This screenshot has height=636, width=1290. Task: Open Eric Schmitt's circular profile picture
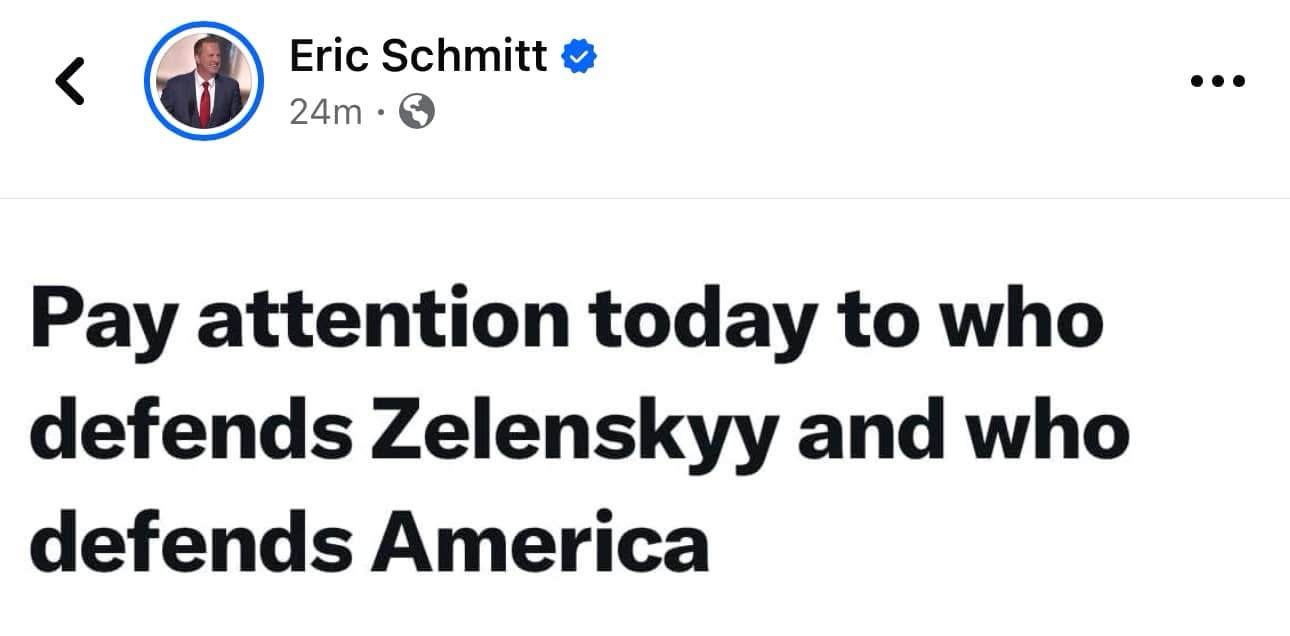tap(204, 81)
